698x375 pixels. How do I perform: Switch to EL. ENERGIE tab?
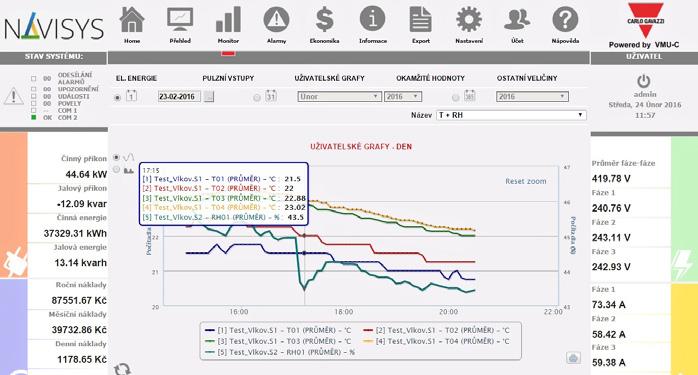tap(136, 78)
